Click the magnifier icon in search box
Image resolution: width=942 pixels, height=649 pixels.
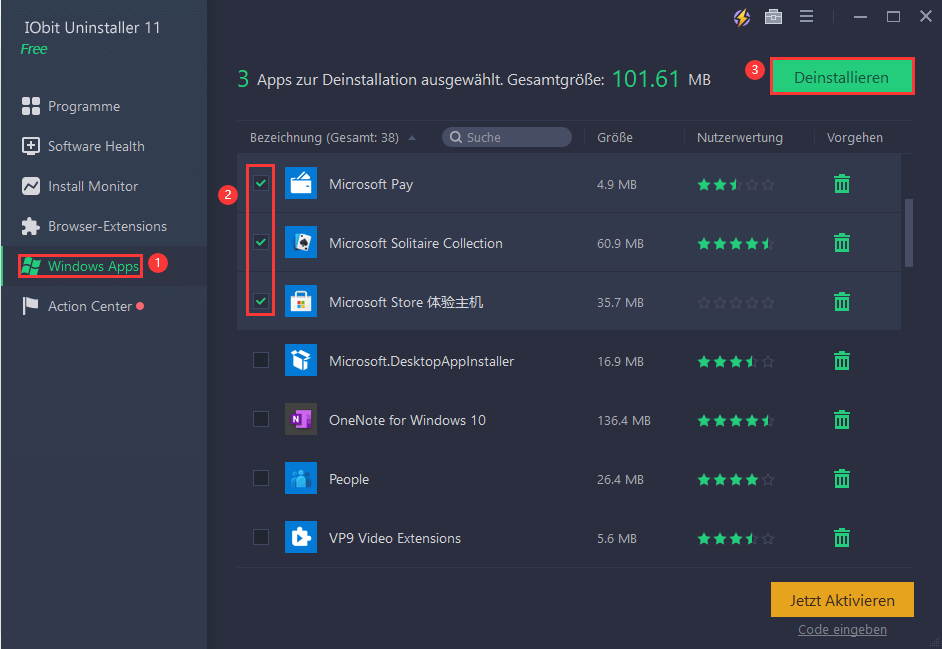point(456,137)
